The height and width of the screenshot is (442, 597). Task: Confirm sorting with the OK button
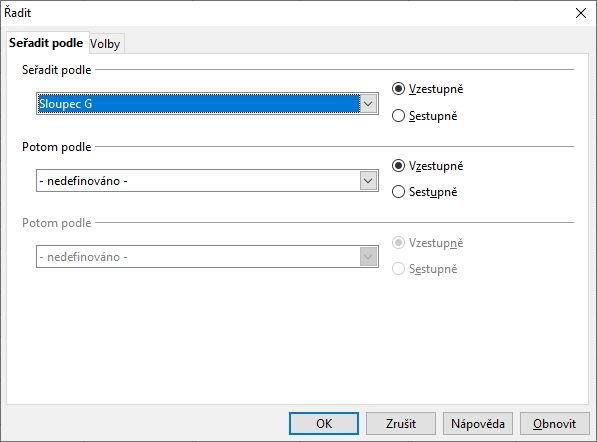pyautogui.click(x=324, y=423)
